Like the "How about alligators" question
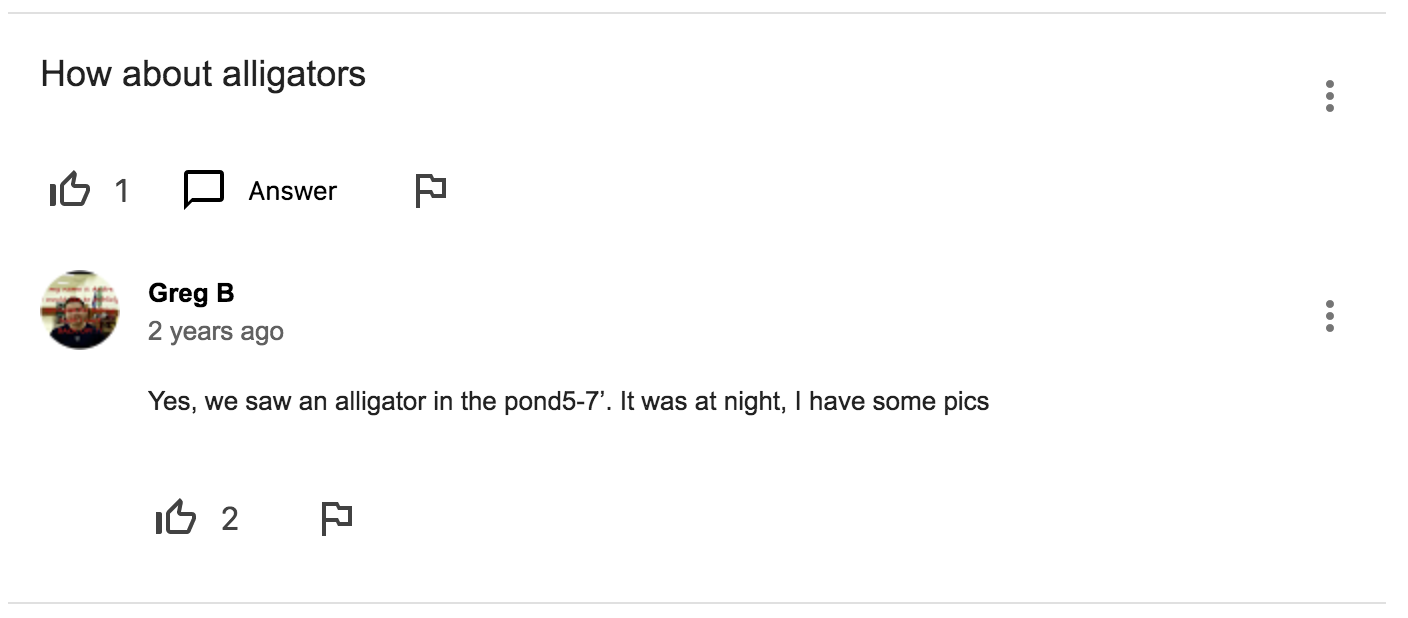1408x618 pixels. coord(70,189)
